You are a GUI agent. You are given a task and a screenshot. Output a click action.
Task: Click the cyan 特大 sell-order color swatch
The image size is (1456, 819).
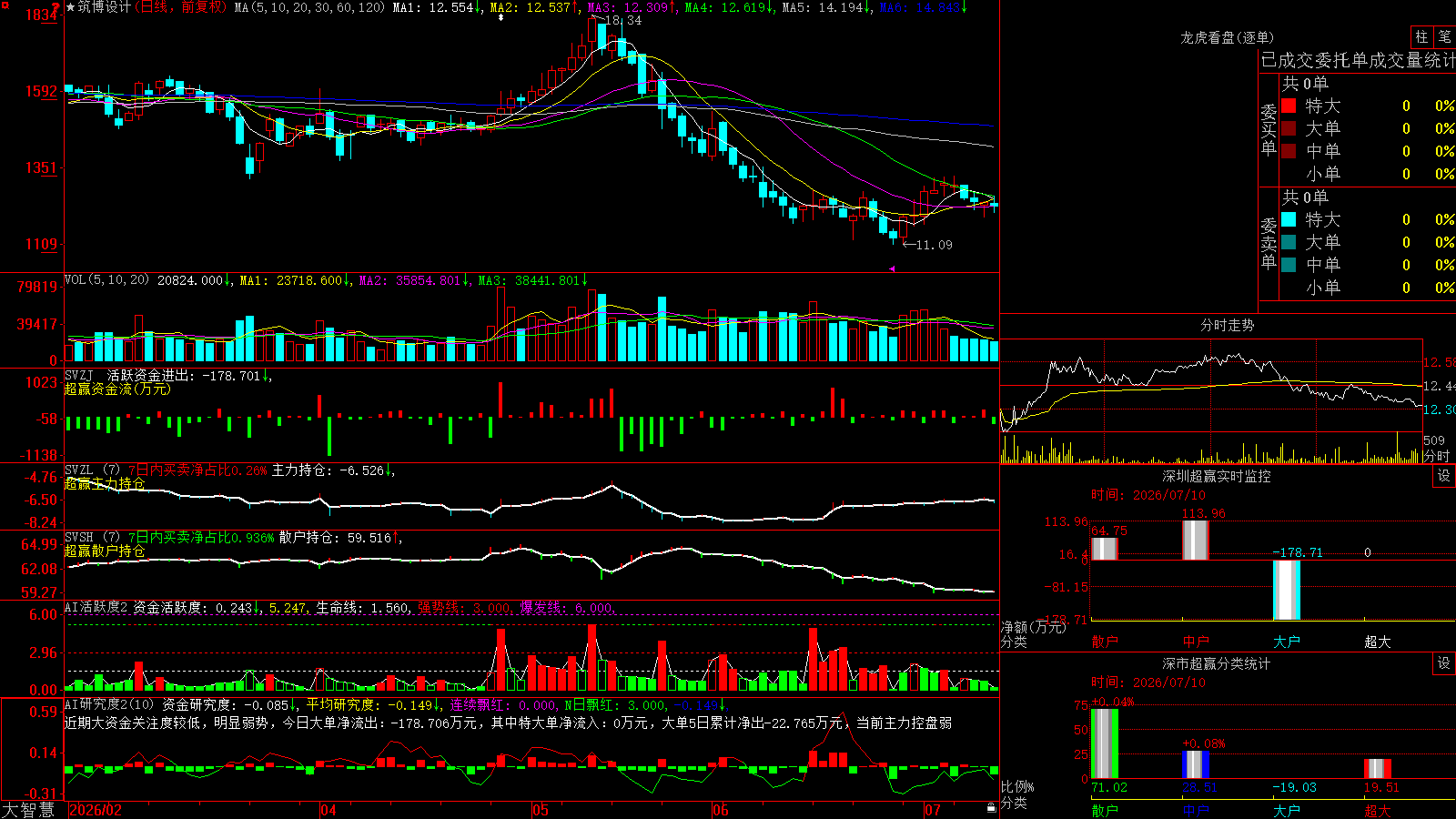tap(1289, 219)
